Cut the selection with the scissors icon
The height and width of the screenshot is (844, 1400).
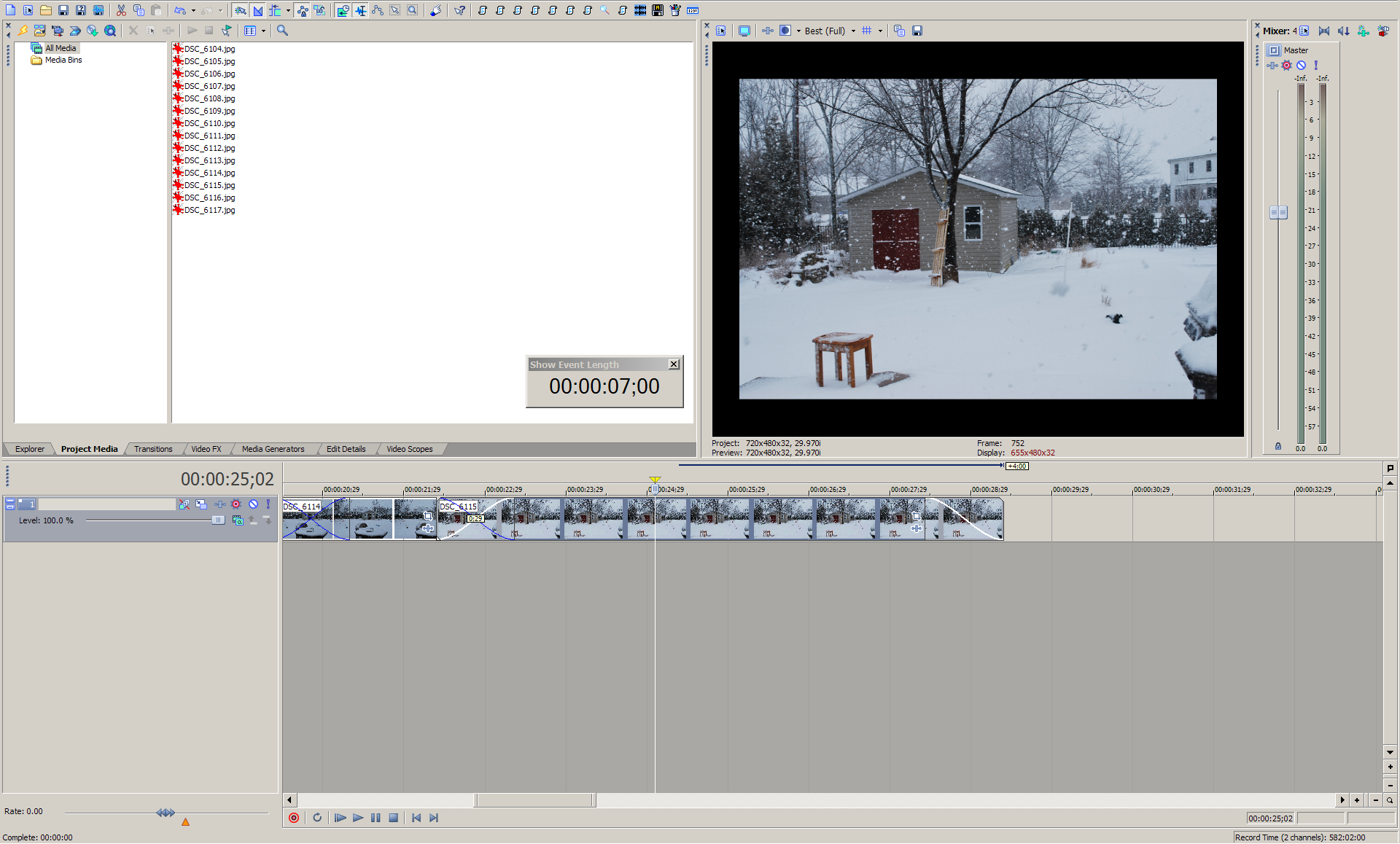(x=121, y=10)
